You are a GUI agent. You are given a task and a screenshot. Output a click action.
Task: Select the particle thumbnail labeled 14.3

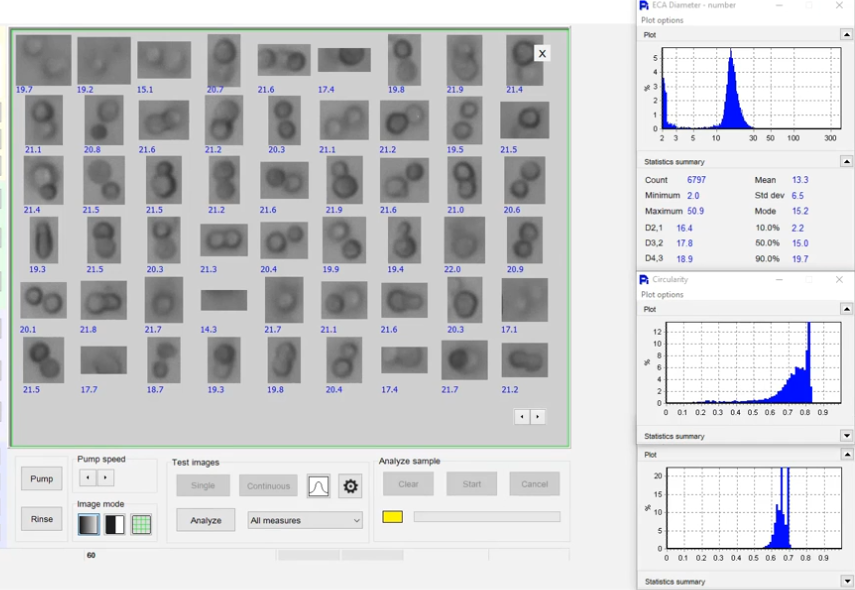(x=224, y=300)
